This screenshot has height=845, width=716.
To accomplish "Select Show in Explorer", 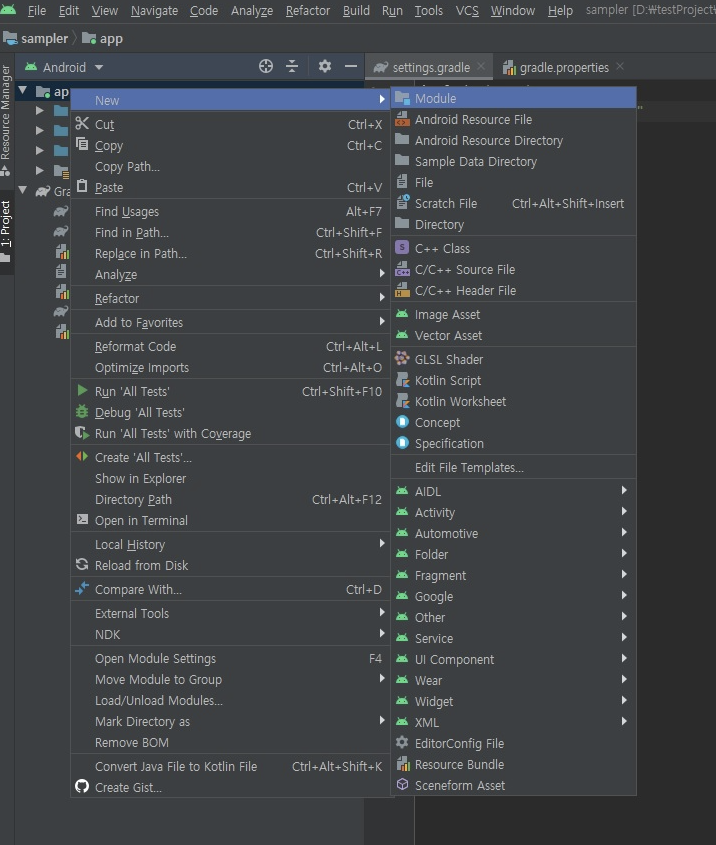I will [230, 478].
